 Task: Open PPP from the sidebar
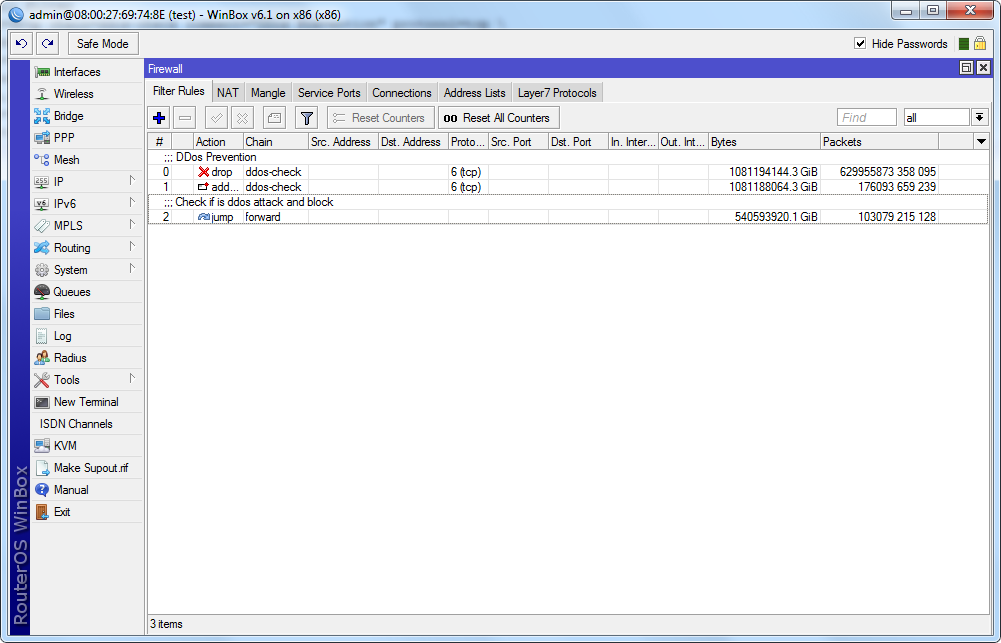(87, 138)
